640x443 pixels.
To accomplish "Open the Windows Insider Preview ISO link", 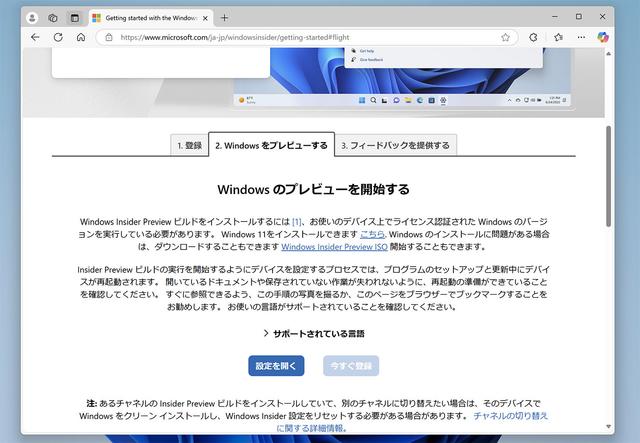I will pos(334,247).
